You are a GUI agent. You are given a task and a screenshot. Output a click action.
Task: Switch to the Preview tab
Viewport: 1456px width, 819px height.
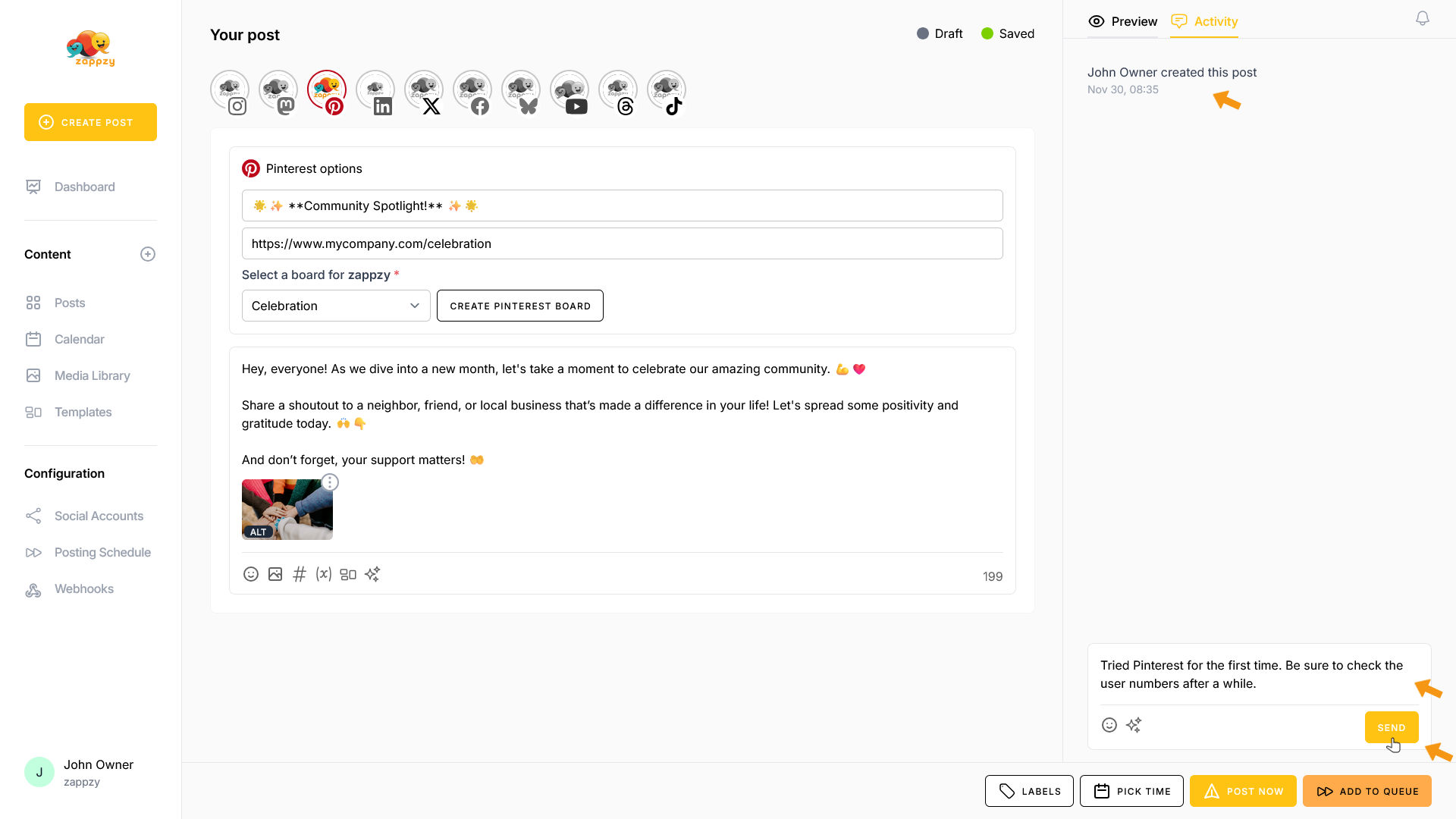1123,21
